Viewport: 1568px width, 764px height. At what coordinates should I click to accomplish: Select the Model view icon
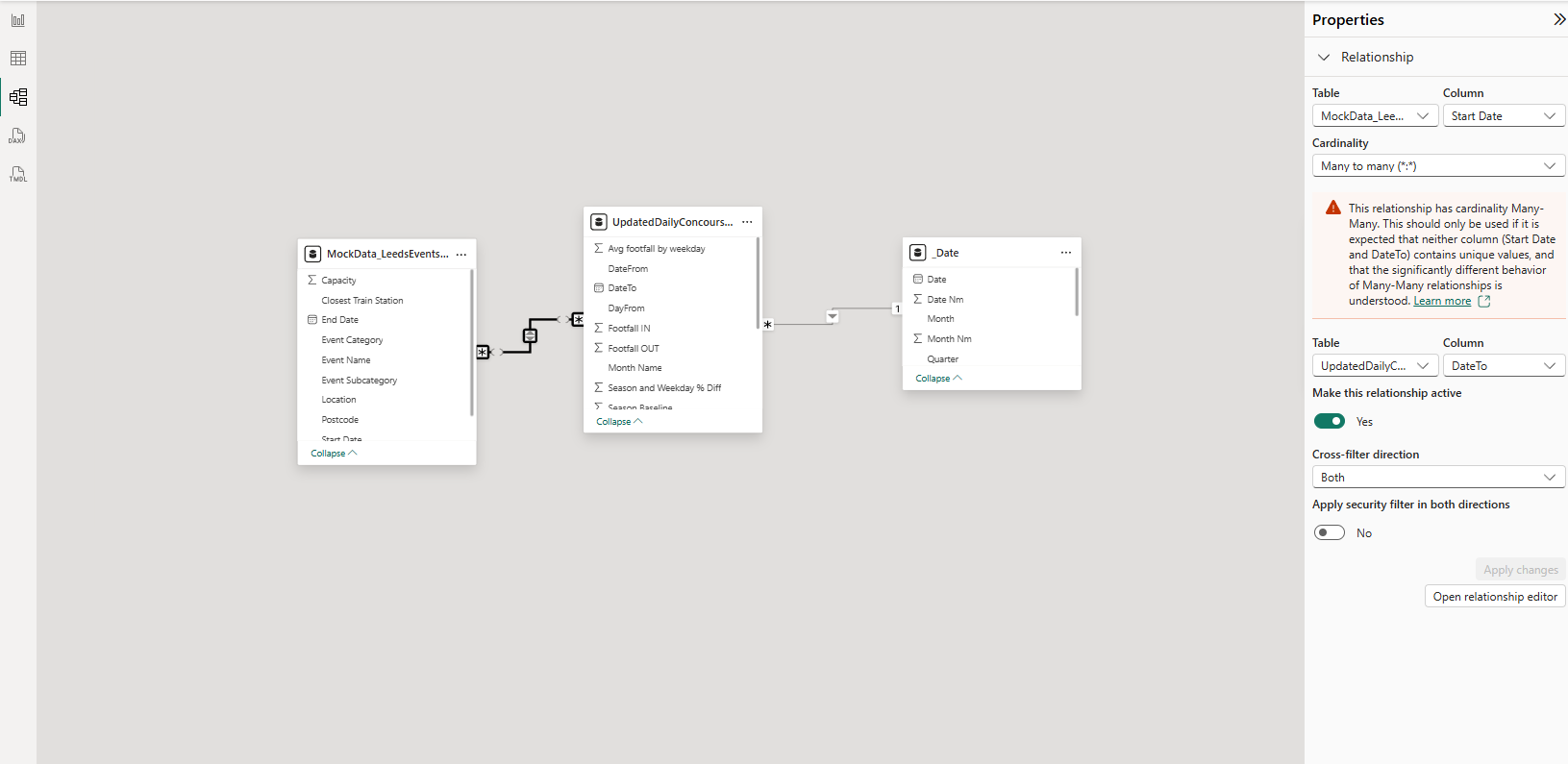(x=18, y=97)
